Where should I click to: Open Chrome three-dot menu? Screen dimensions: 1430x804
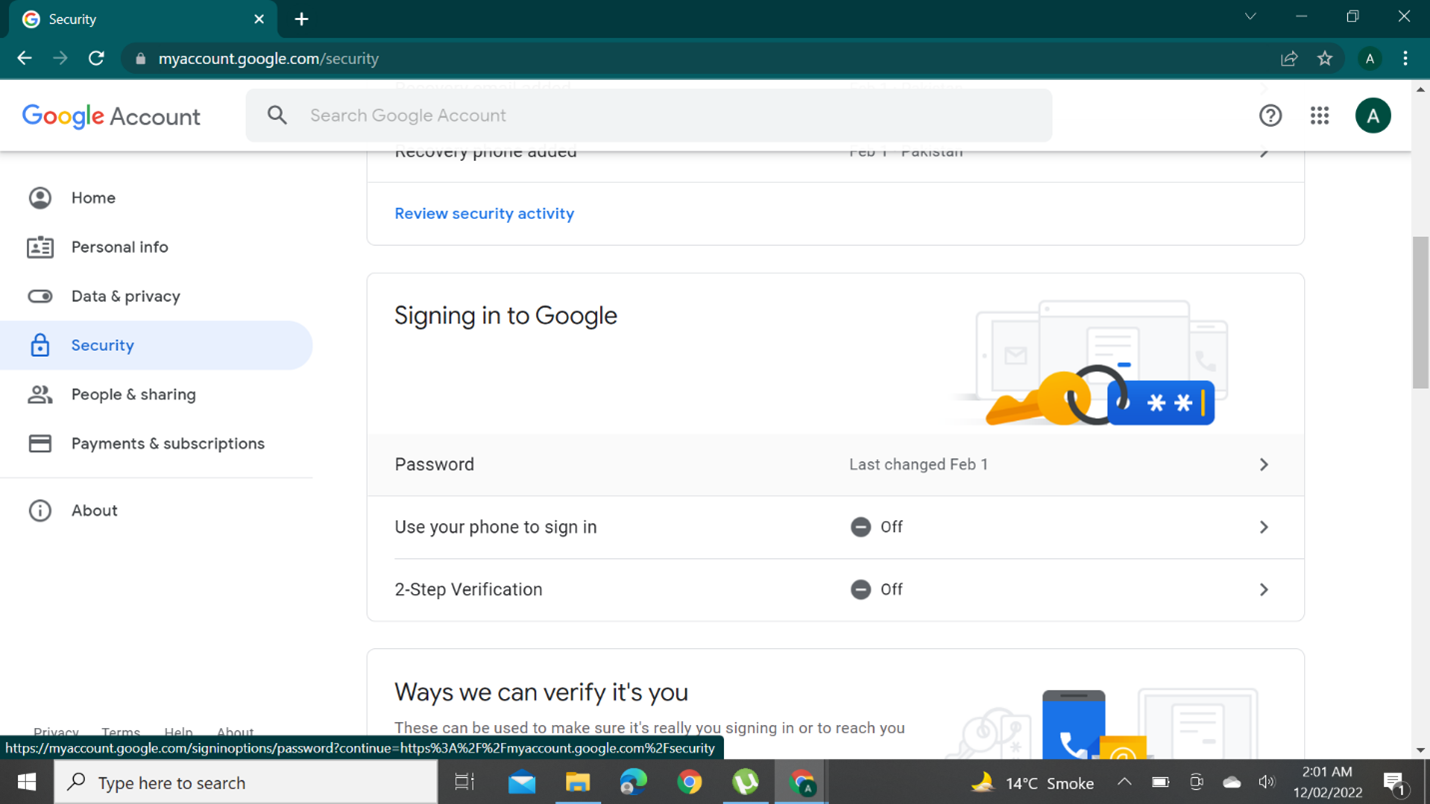pyautogui.click(x=1405, y=59)
